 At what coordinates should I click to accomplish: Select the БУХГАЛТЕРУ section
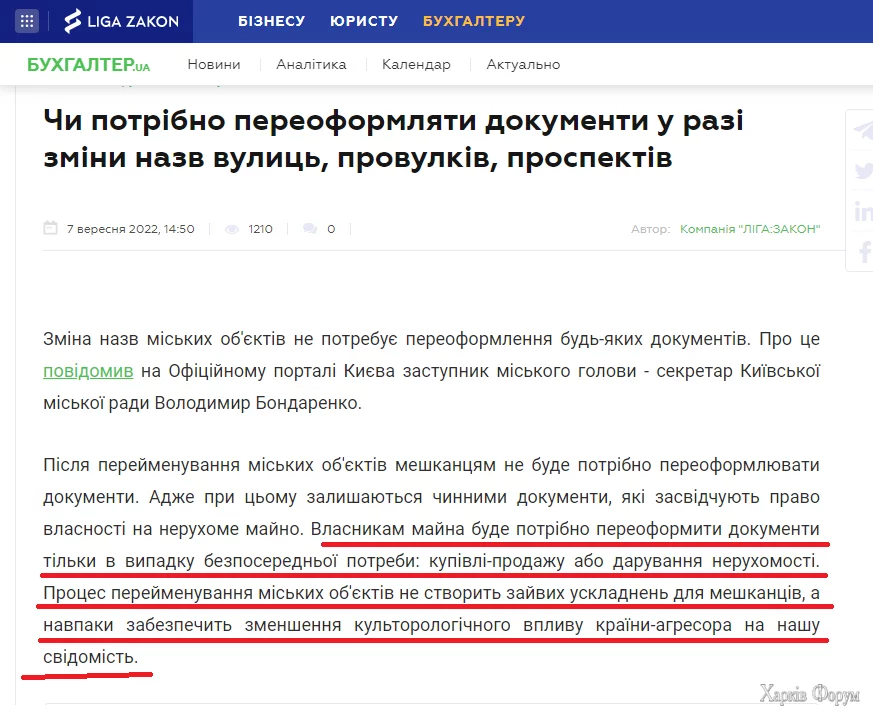click(474, 21)
